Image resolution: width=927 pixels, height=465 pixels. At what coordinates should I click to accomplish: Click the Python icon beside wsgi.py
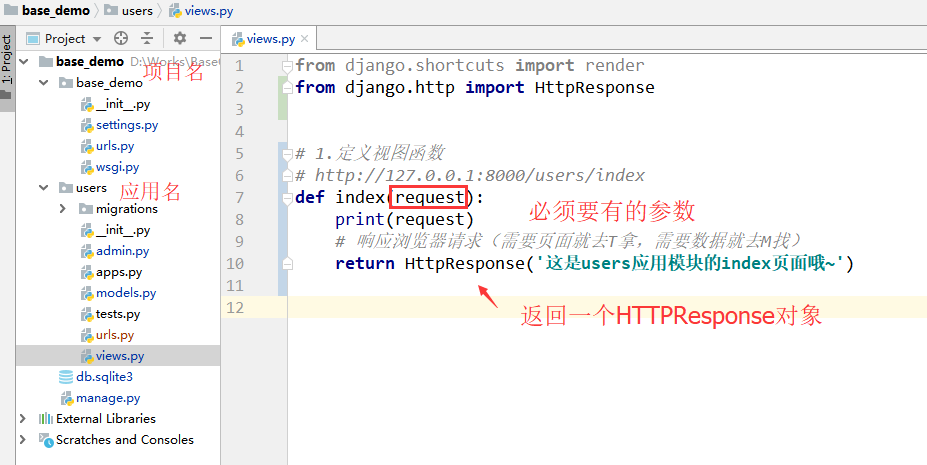tap(87, 167)
